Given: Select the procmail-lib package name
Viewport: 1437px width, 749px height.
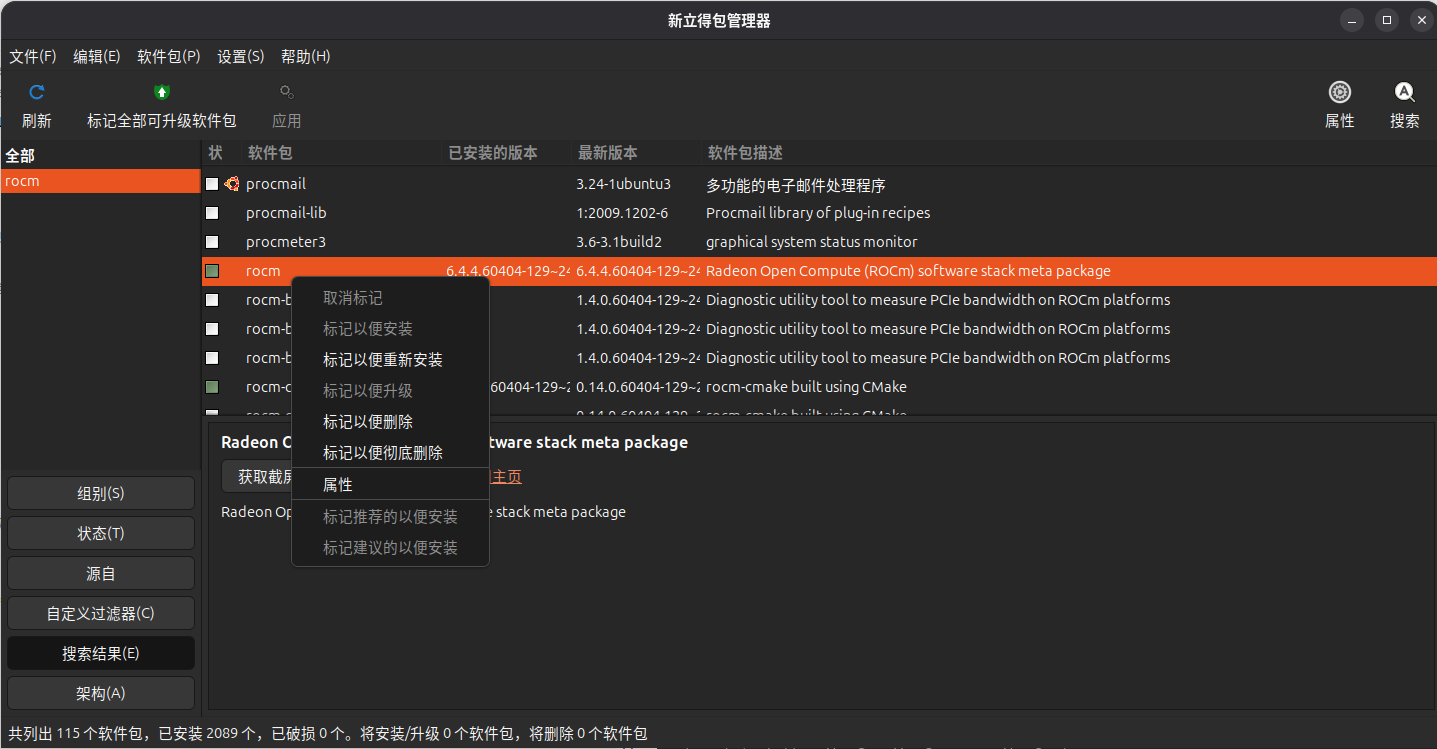Looking at the screenshot, I should pyautogui.click(x=286, y=213).
